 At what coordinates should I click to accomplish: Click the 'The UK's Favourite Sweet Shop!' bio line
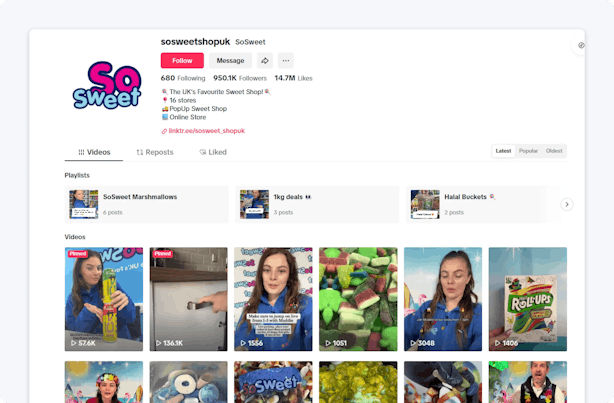click(x=216, y=92)
